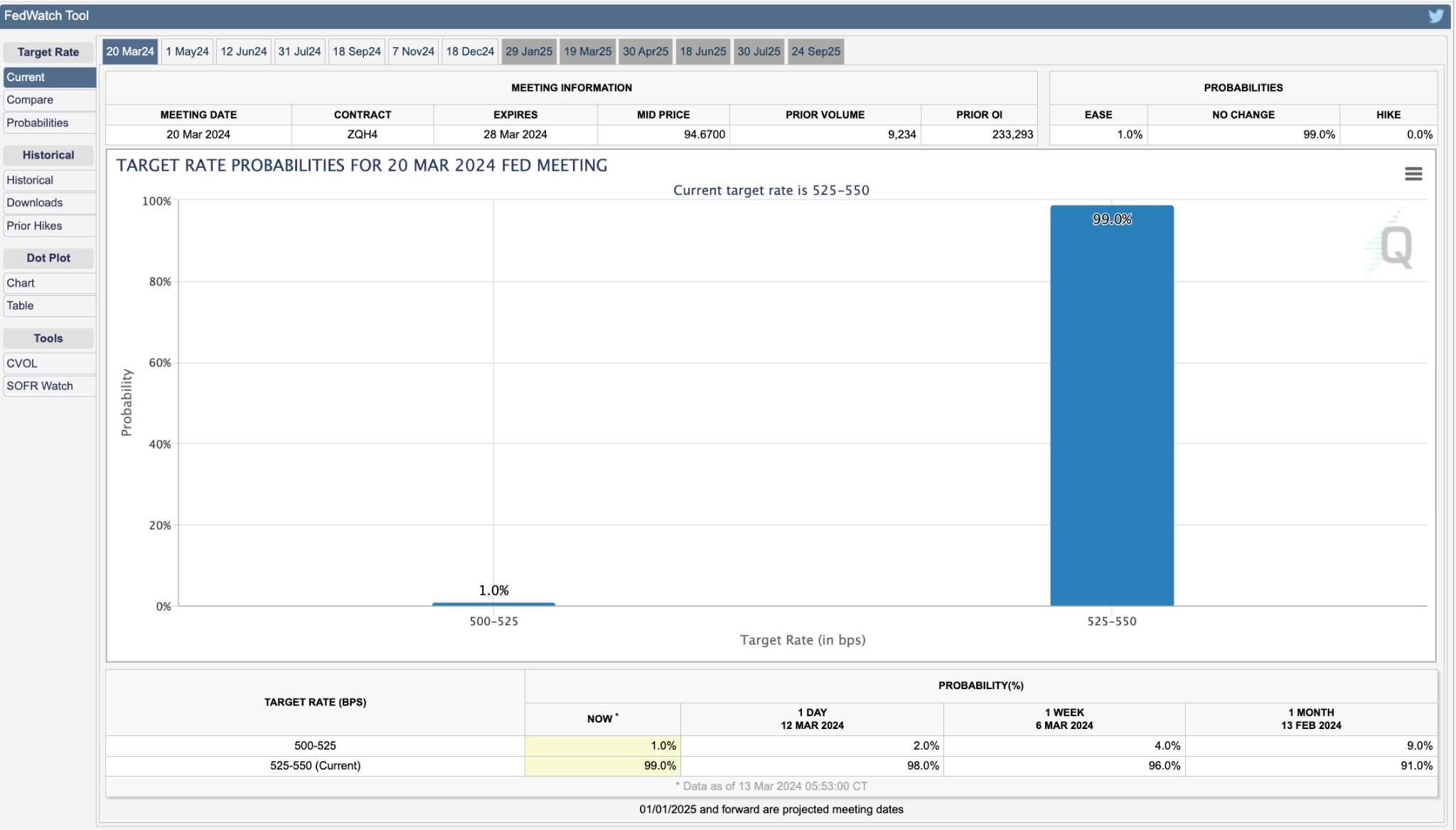Open the CVOL tool link
Image resolution: width=1456 pixels, height=830 pixels.
click(x=49, y=363)
